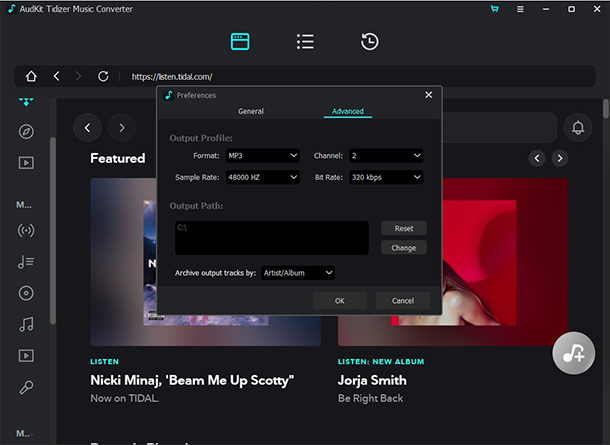Click the Tidal URL address bar
The width and height of the screenshot is (610, 445).
coord(360,77)
